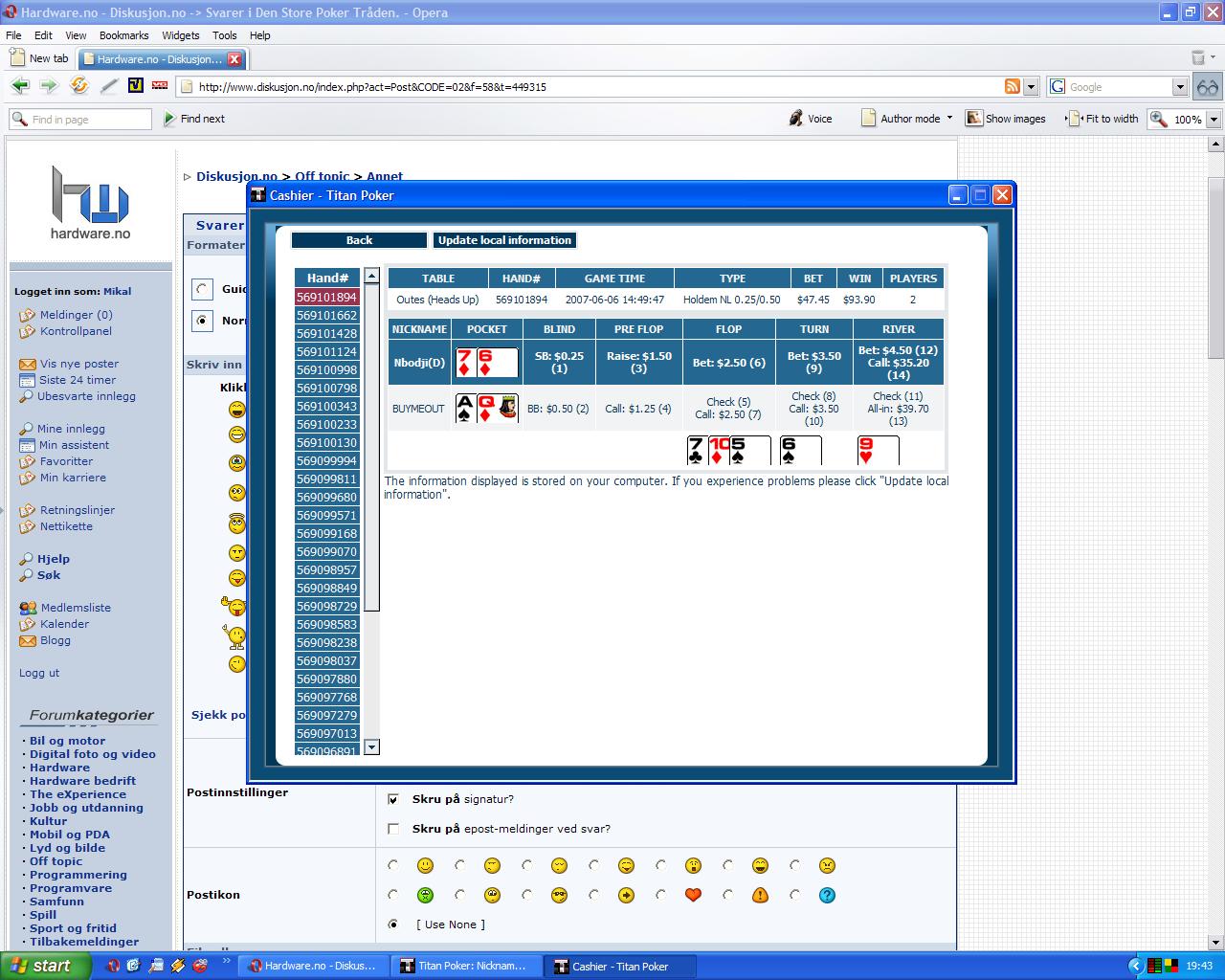This screenshot has height=980, width=1225.
Task: Open a New tab in Opera
Action: [39, 58]
